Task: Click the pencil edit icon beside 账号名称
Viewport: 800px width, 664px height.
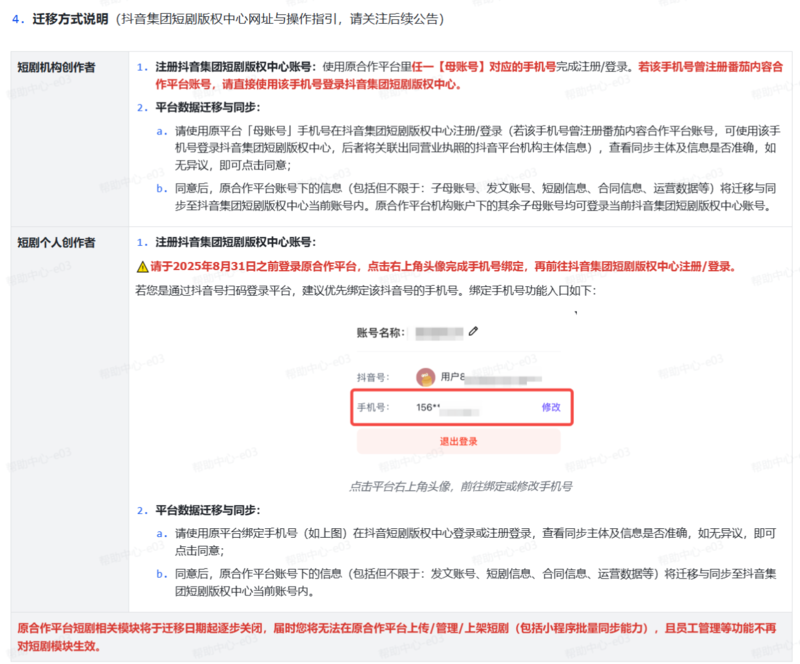Action: (x=473, y=331)
